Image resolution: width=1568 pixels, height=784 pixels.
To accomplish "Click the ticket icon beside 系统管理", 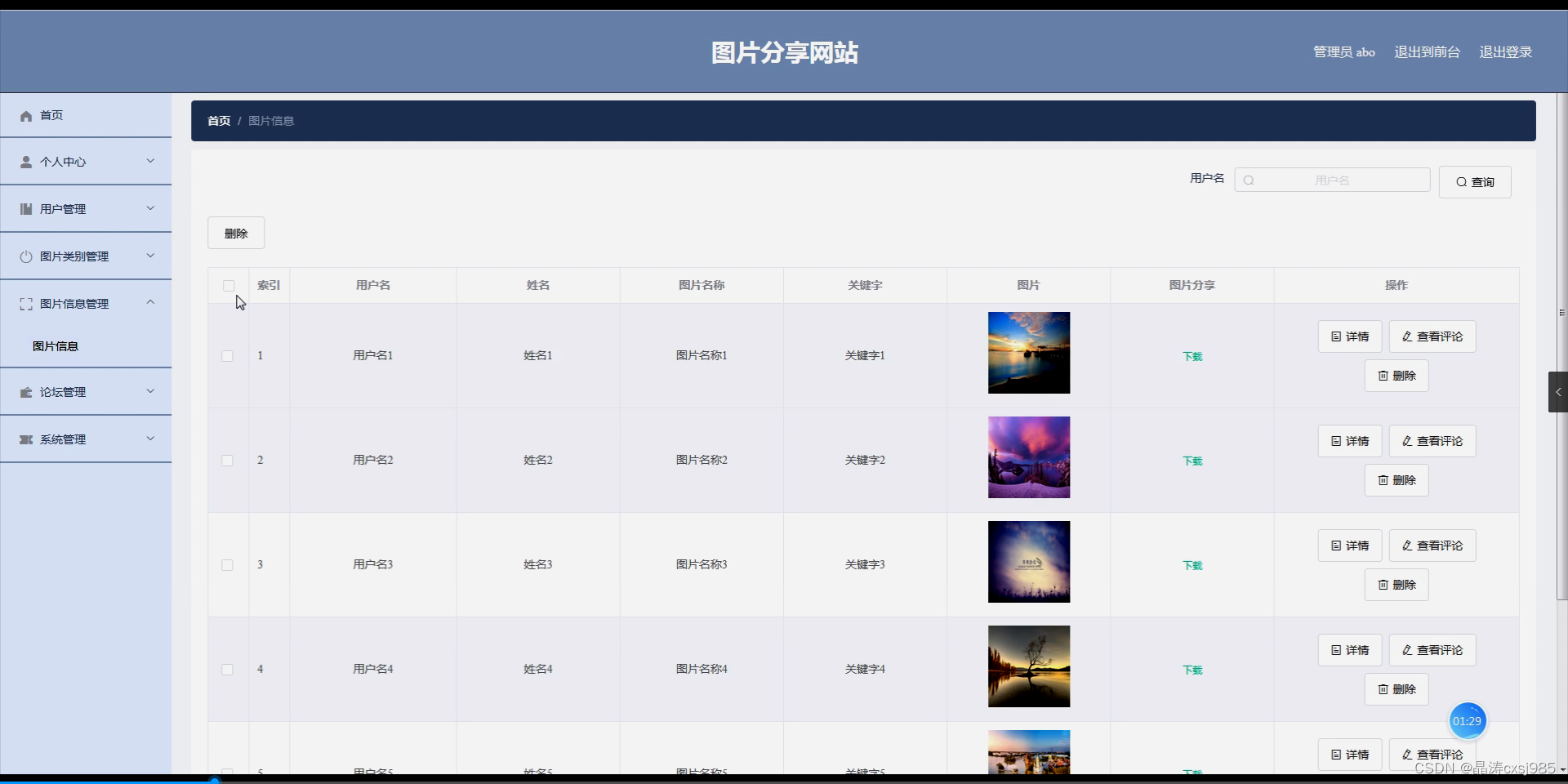I will click(26, 439).
